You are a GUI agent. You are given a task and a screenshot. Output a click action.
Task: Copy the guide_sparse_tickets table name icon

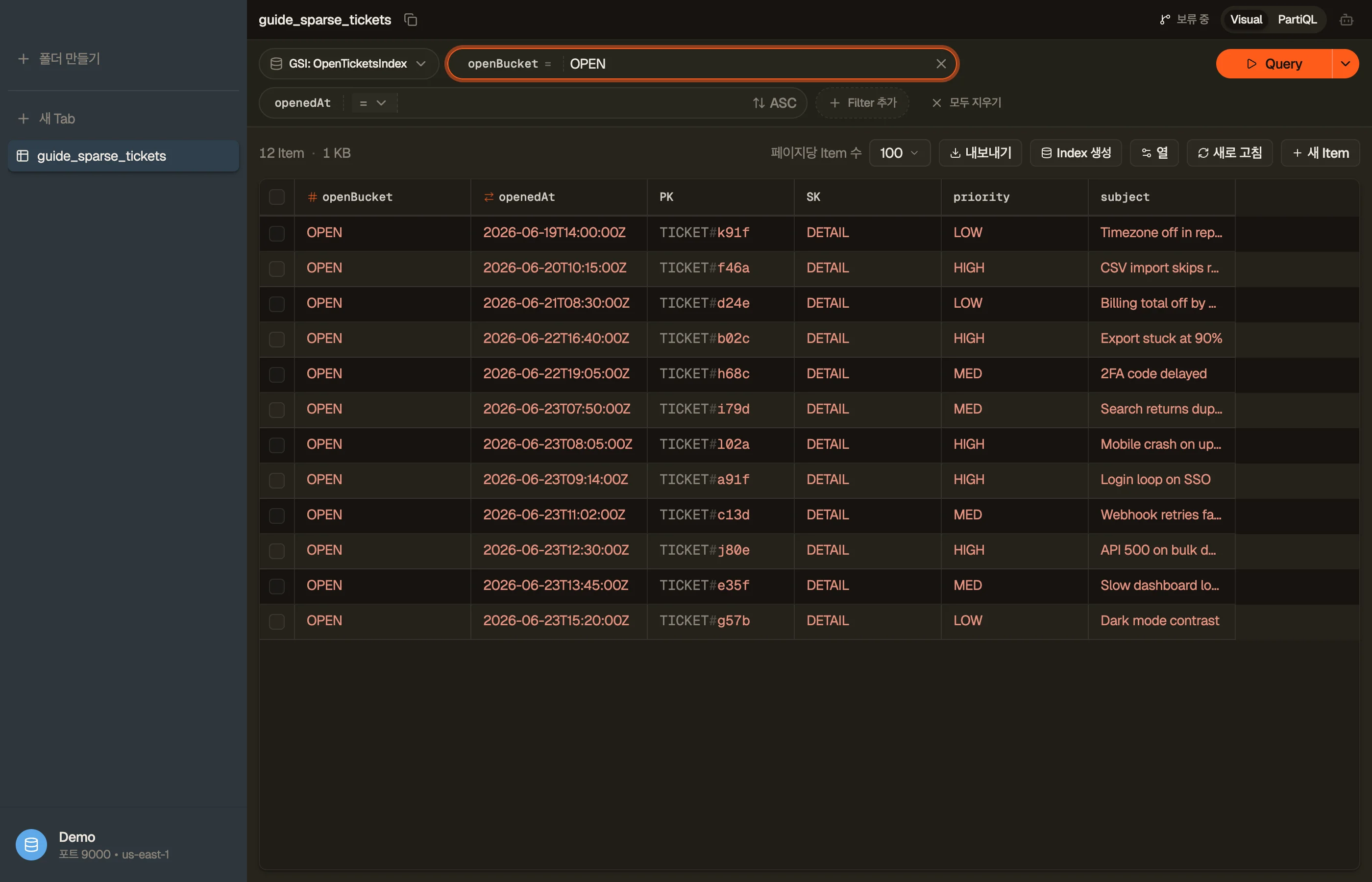coord(410,20)
